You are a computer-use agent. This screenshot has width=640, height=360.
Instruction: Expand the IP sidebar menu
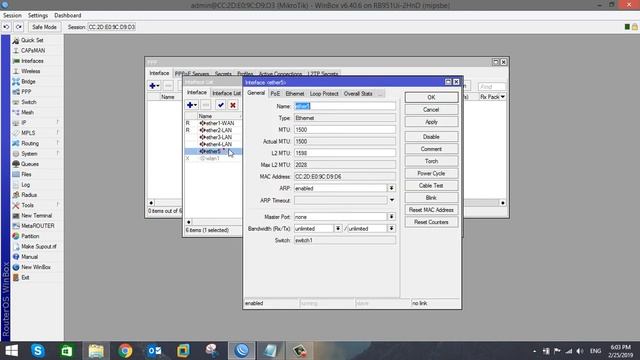24,123
